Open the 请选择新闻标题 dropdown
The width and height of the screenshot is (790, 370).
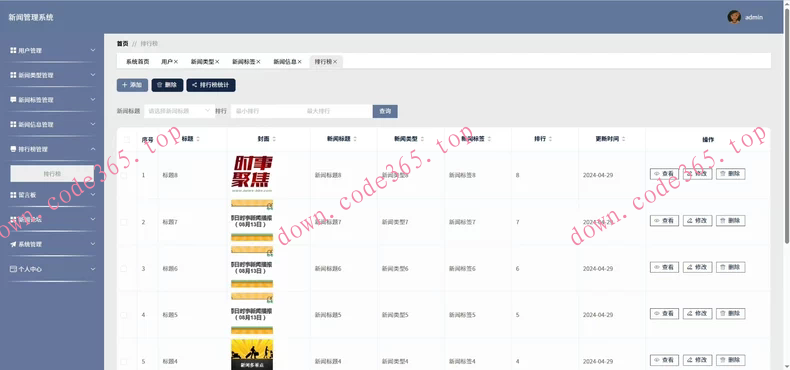click(179, 111)
